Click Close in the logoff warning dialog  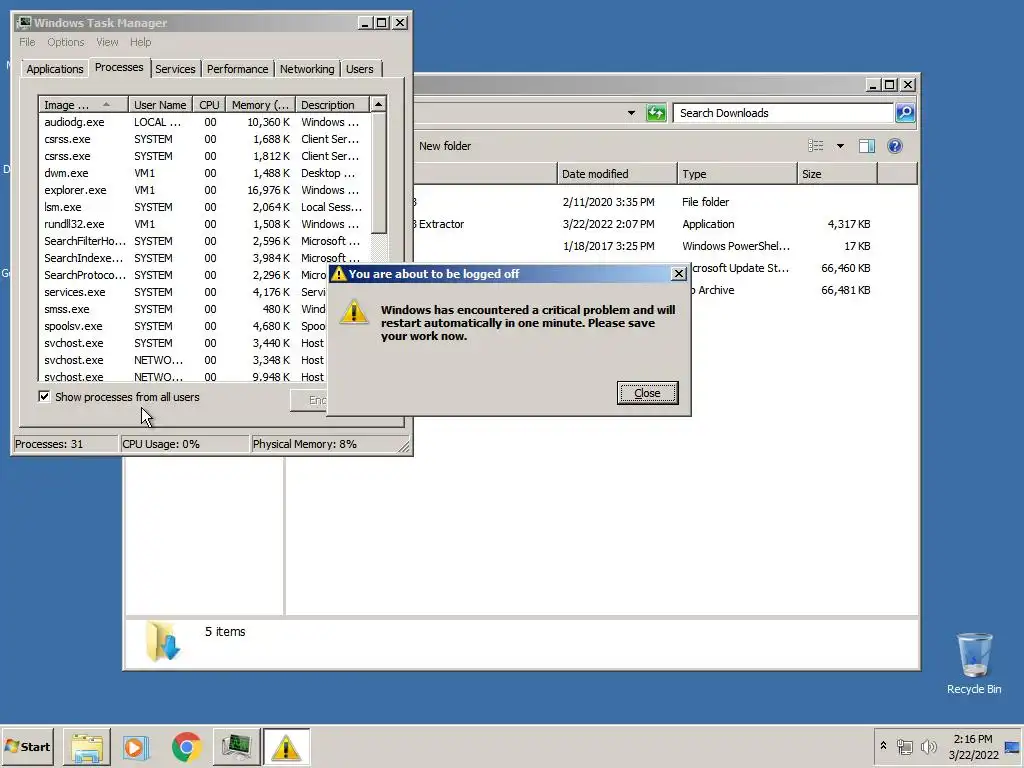coord(647,392)
